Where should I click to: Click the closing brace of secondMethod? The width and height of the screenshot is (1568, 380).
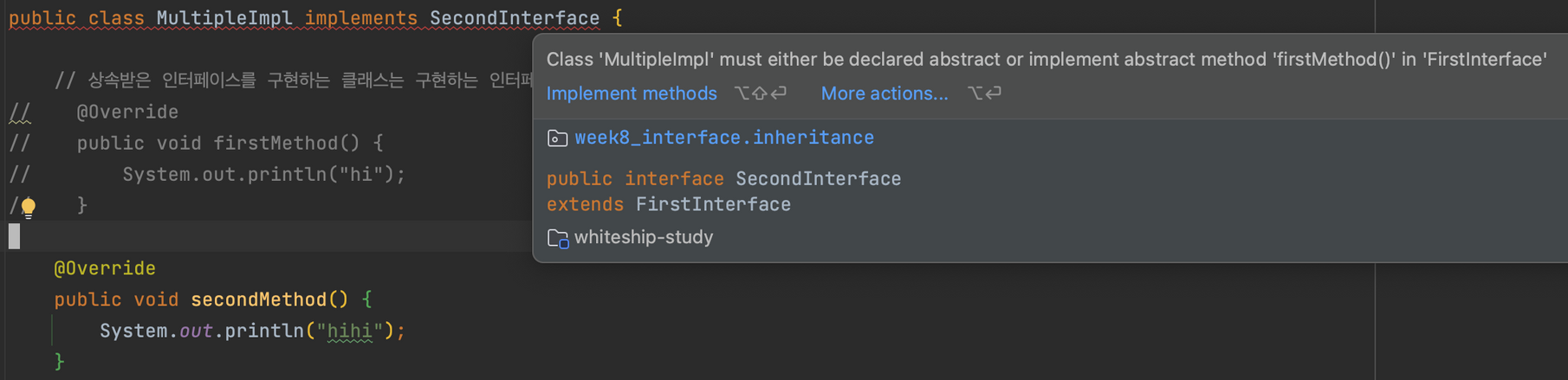(x=59, y=361)
